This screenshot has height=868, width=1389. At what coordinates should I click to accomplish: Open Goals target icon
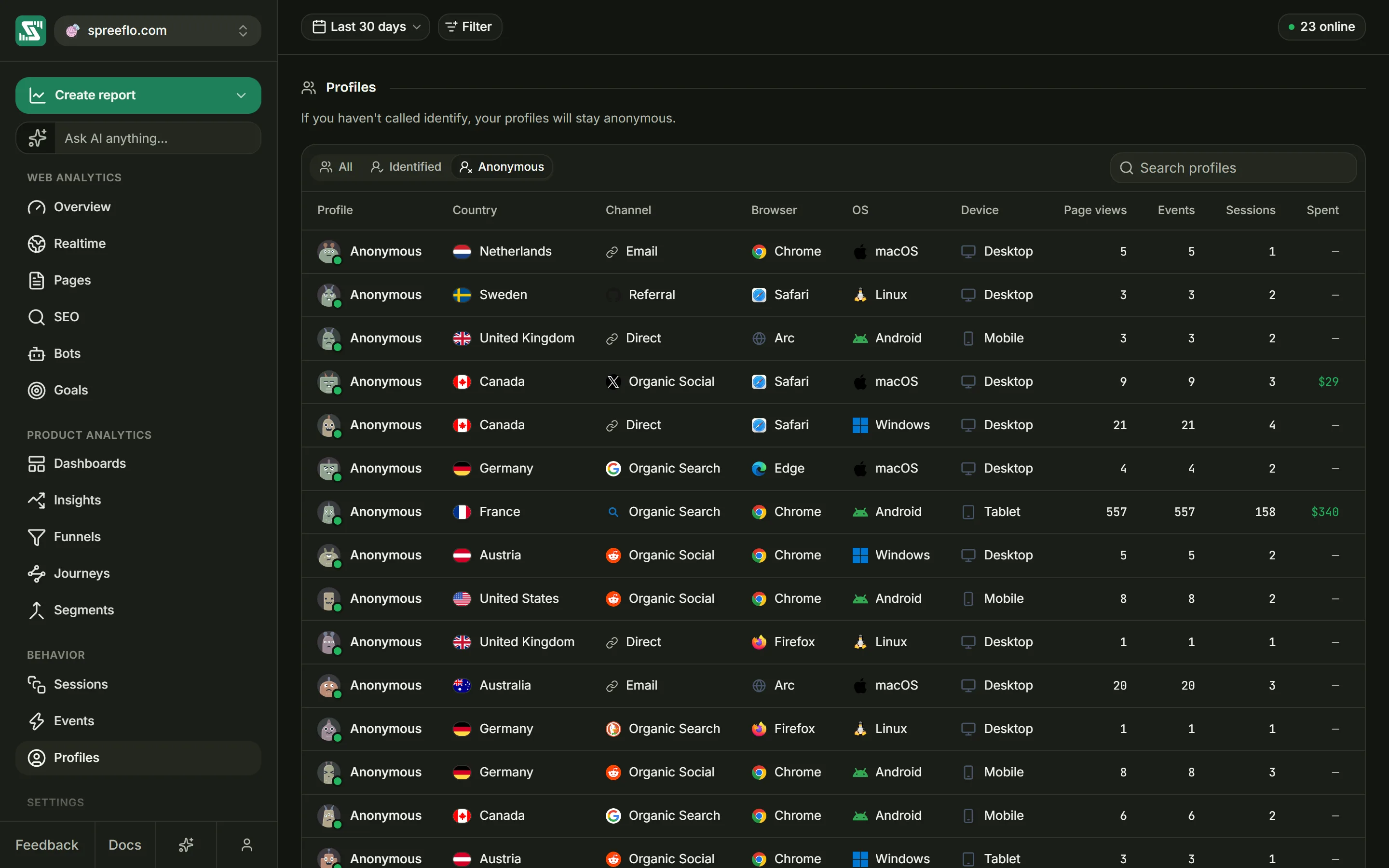37,391
